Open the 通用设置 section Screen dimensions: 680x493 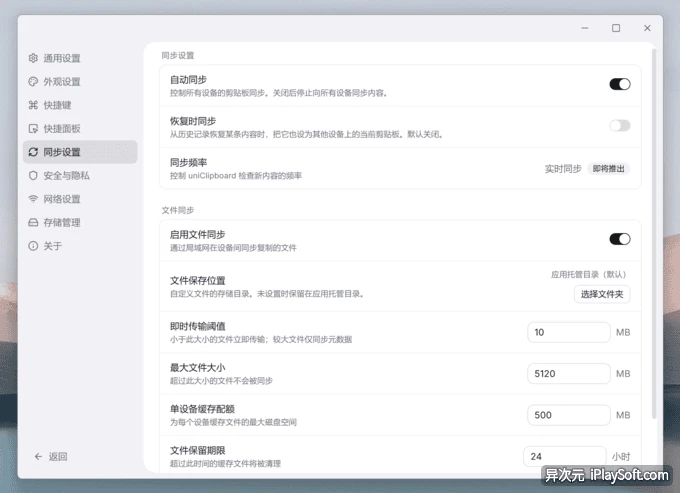[80, 58]
